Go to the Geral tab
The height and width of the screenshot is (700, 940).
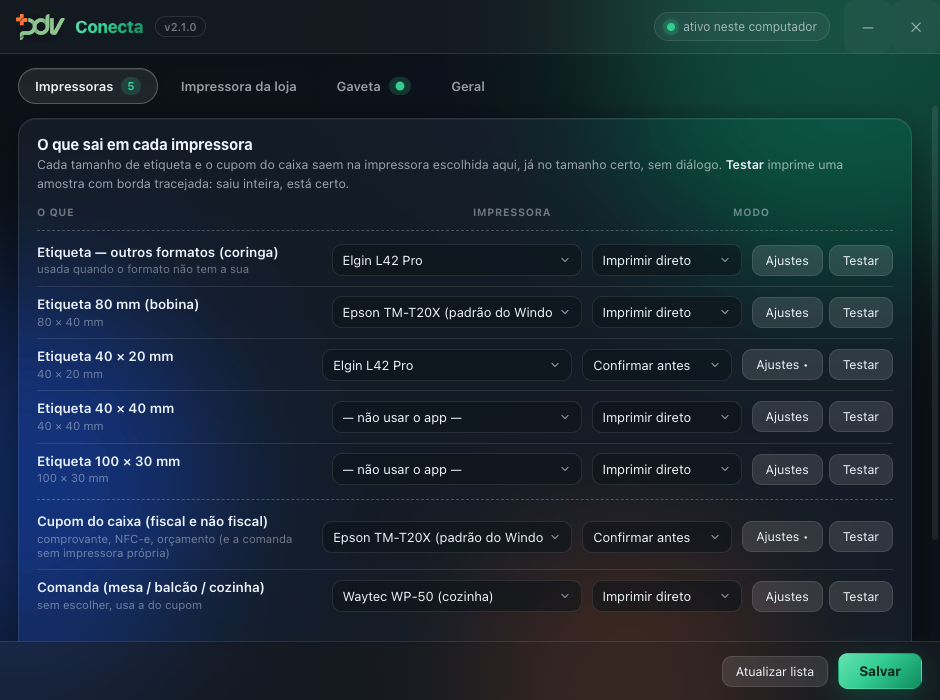click(x=468, y=86)
